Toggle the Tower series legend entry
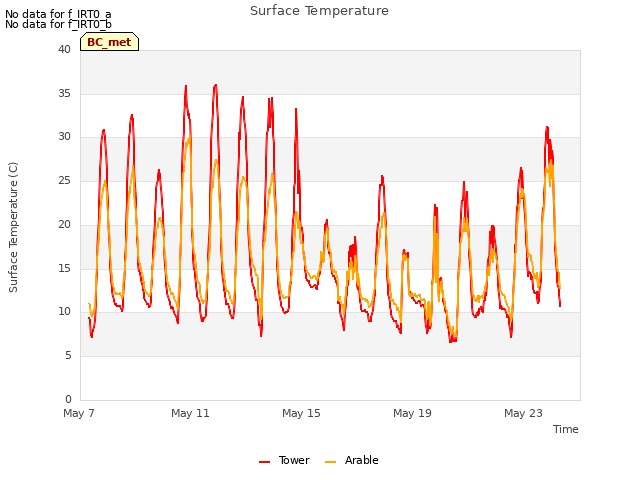 click(x=284, y=460)
